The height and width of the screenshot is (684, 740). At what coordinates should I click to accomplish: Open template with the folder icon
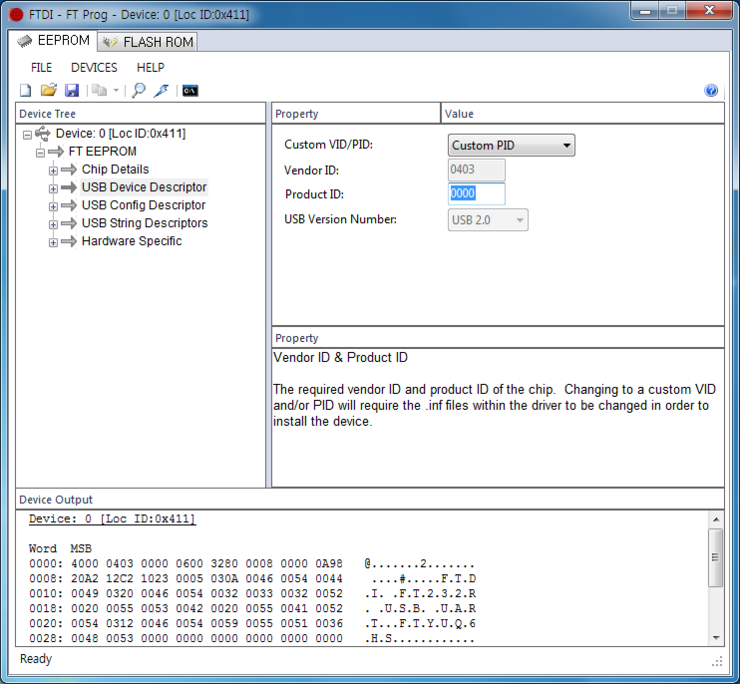48,90
